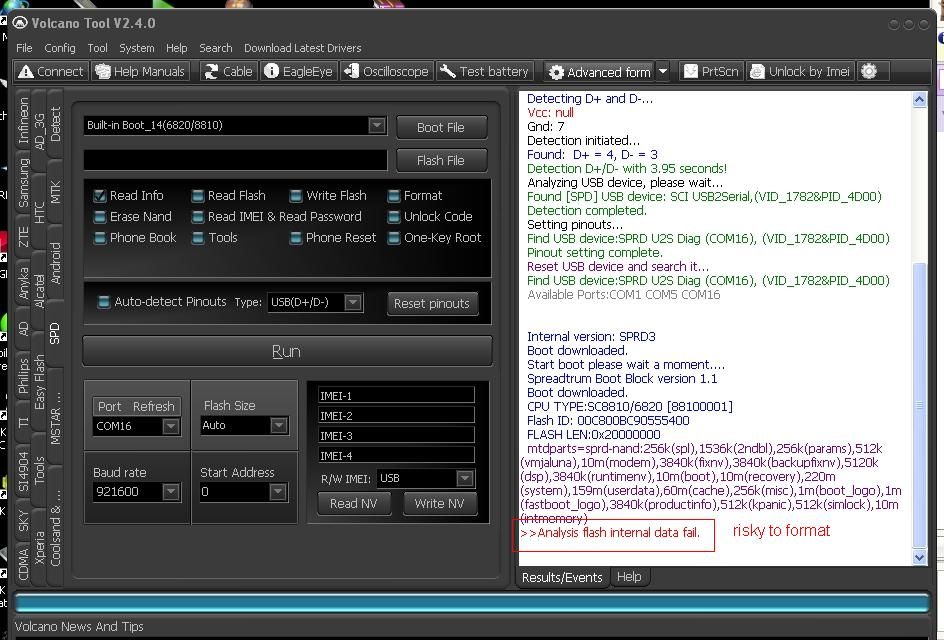
Task: Click Download Latest Drivers menu item
Action: tap(303, 48)
